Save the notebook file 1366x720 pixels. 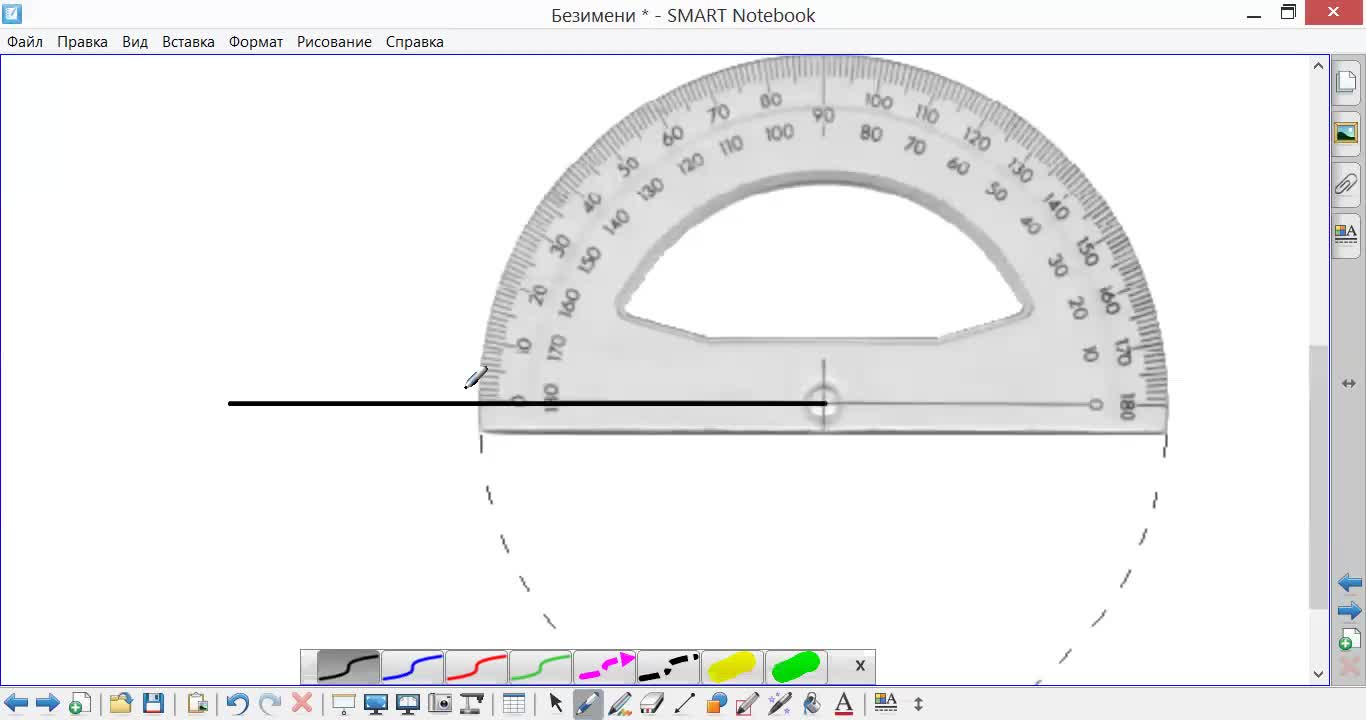tap(153, 703)
